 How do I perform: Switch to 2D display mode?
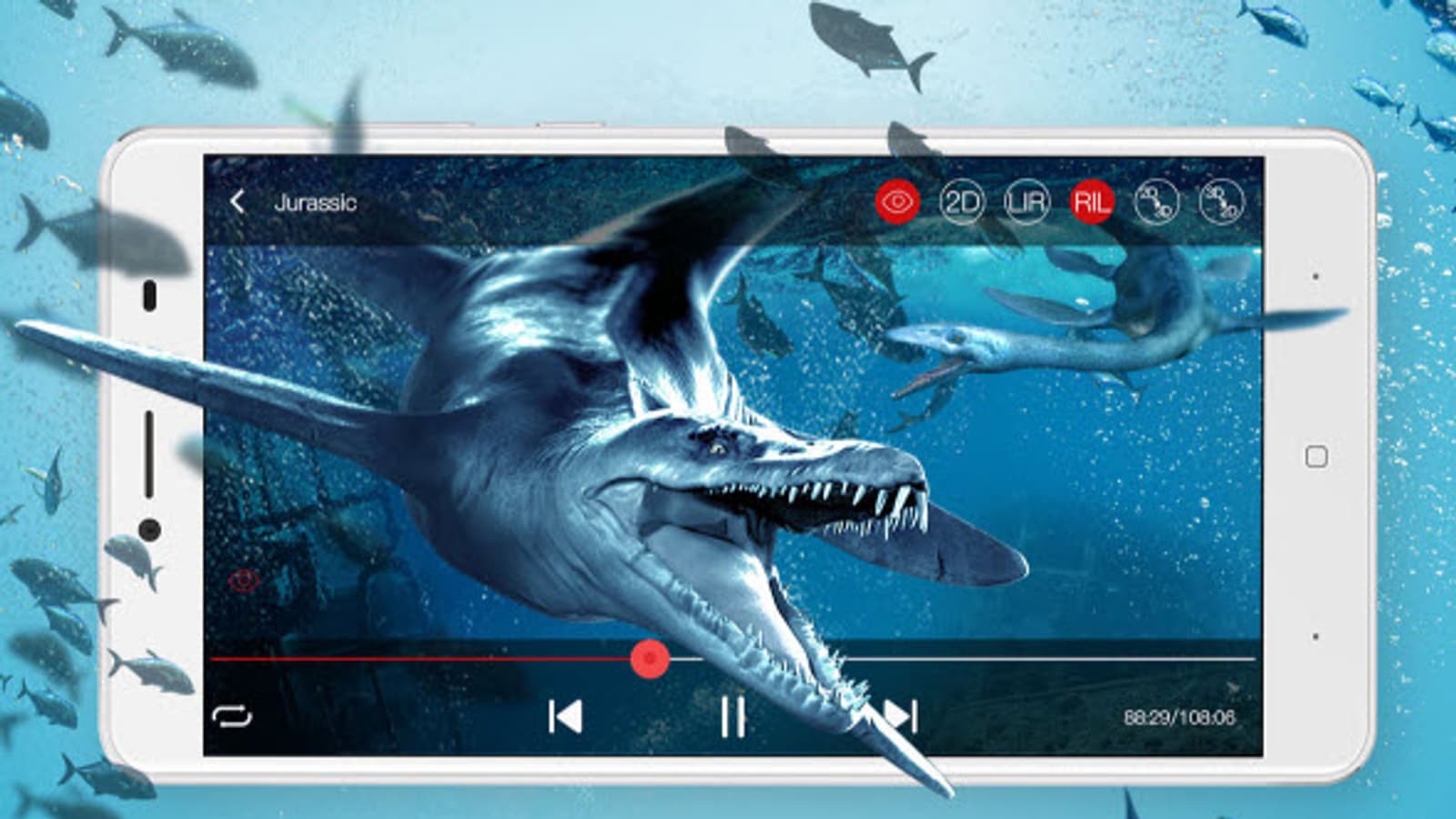tap(962, 201)
